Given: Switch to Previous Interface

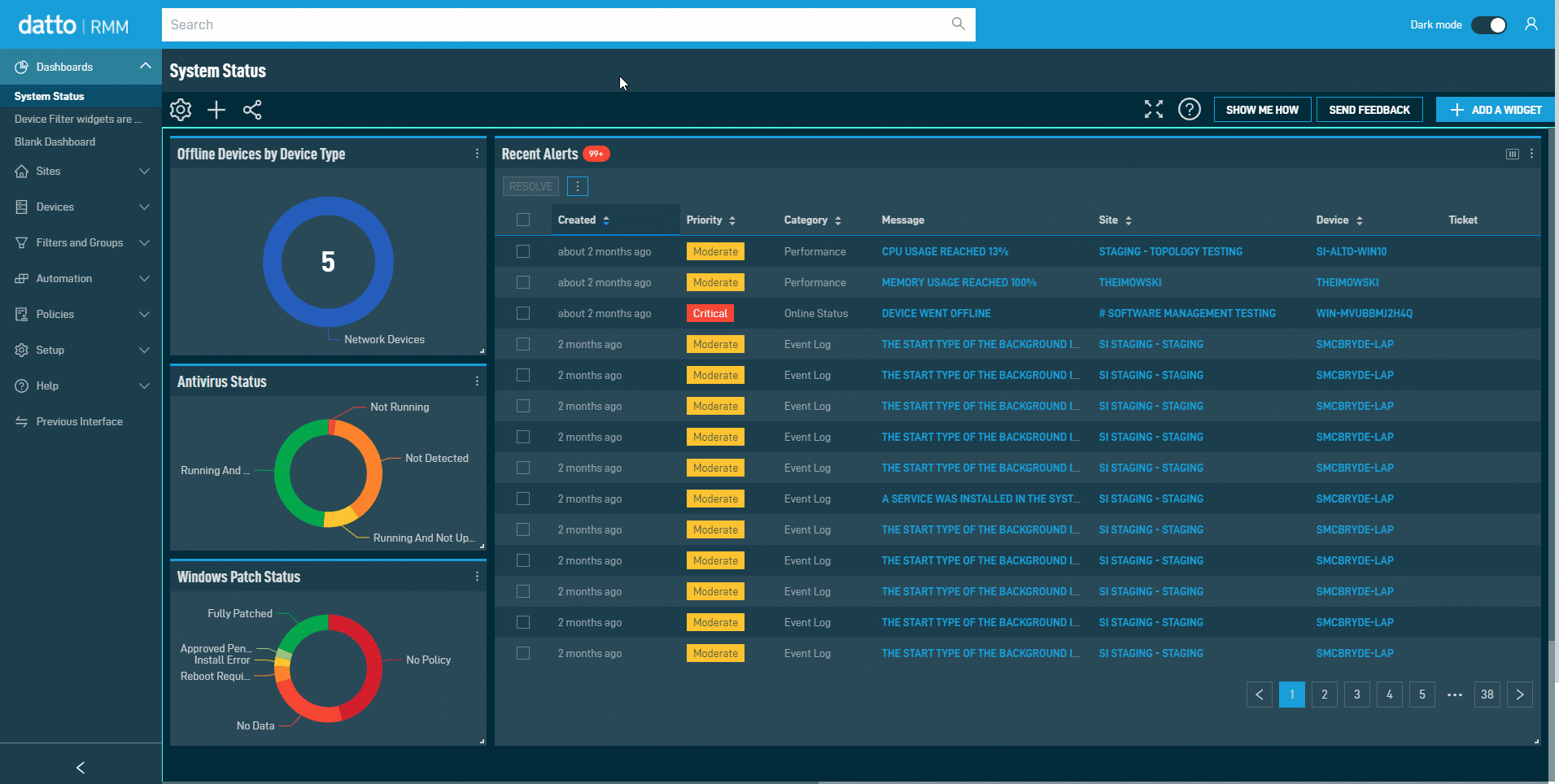Looking at the screenshot, I should coord(81,421).
